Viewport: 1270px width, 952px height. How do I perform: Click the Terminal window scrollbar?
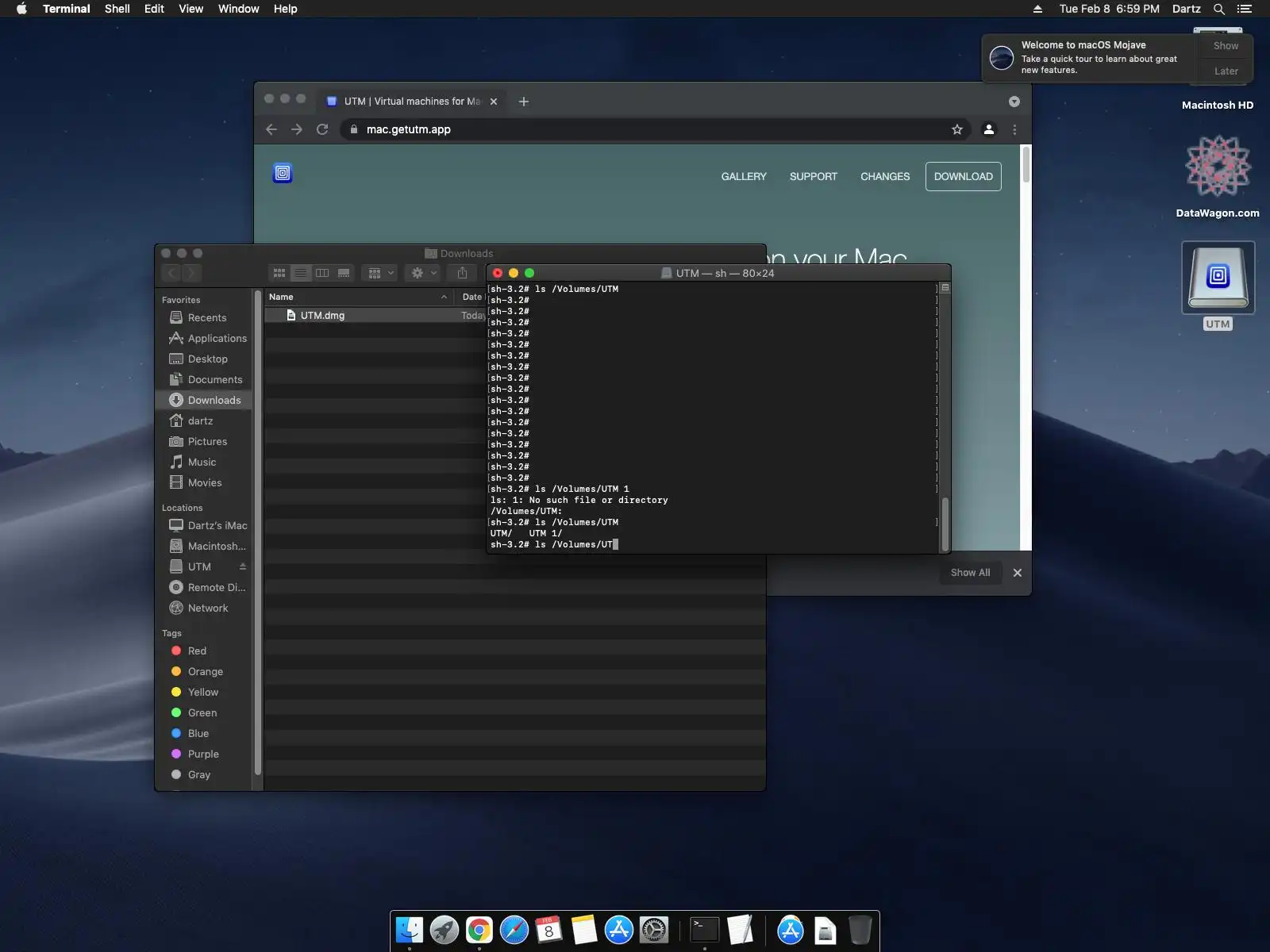pyautogui.click(x=945, y=524)
